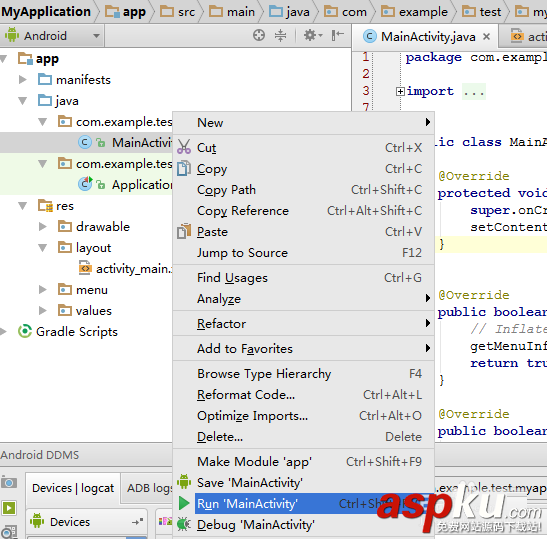The height and width of the screenshot is (539, 547).
Task: Collapse the first com.example.test package
Action: (x=43, y=122)
